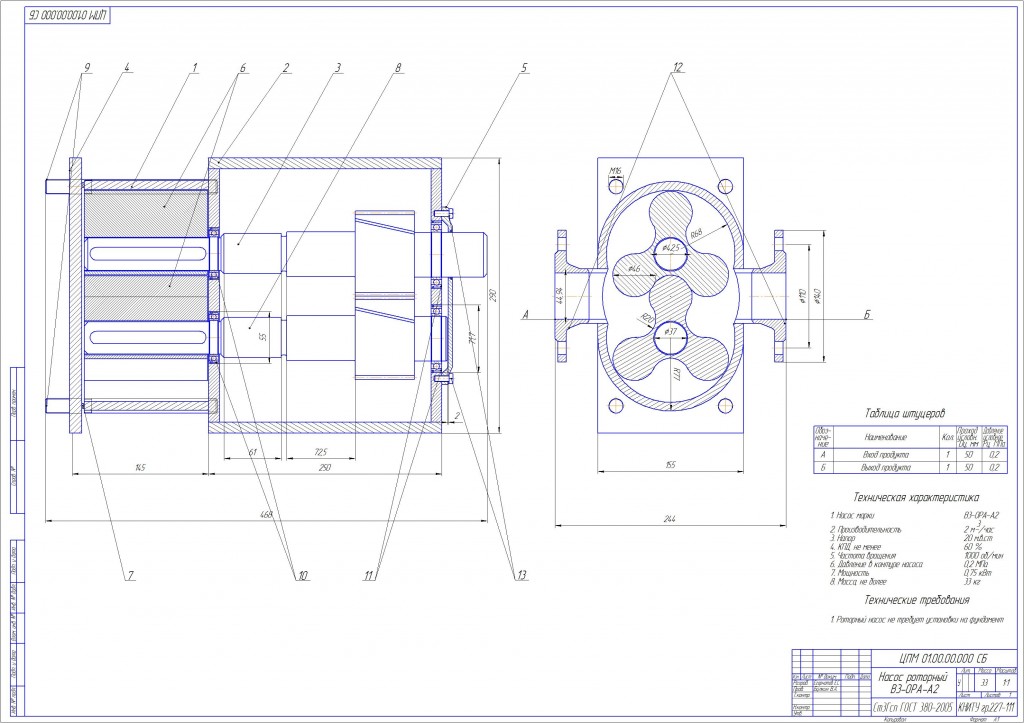
Task: Click the ø37 diameter dimension
Action: click(671, 332)
